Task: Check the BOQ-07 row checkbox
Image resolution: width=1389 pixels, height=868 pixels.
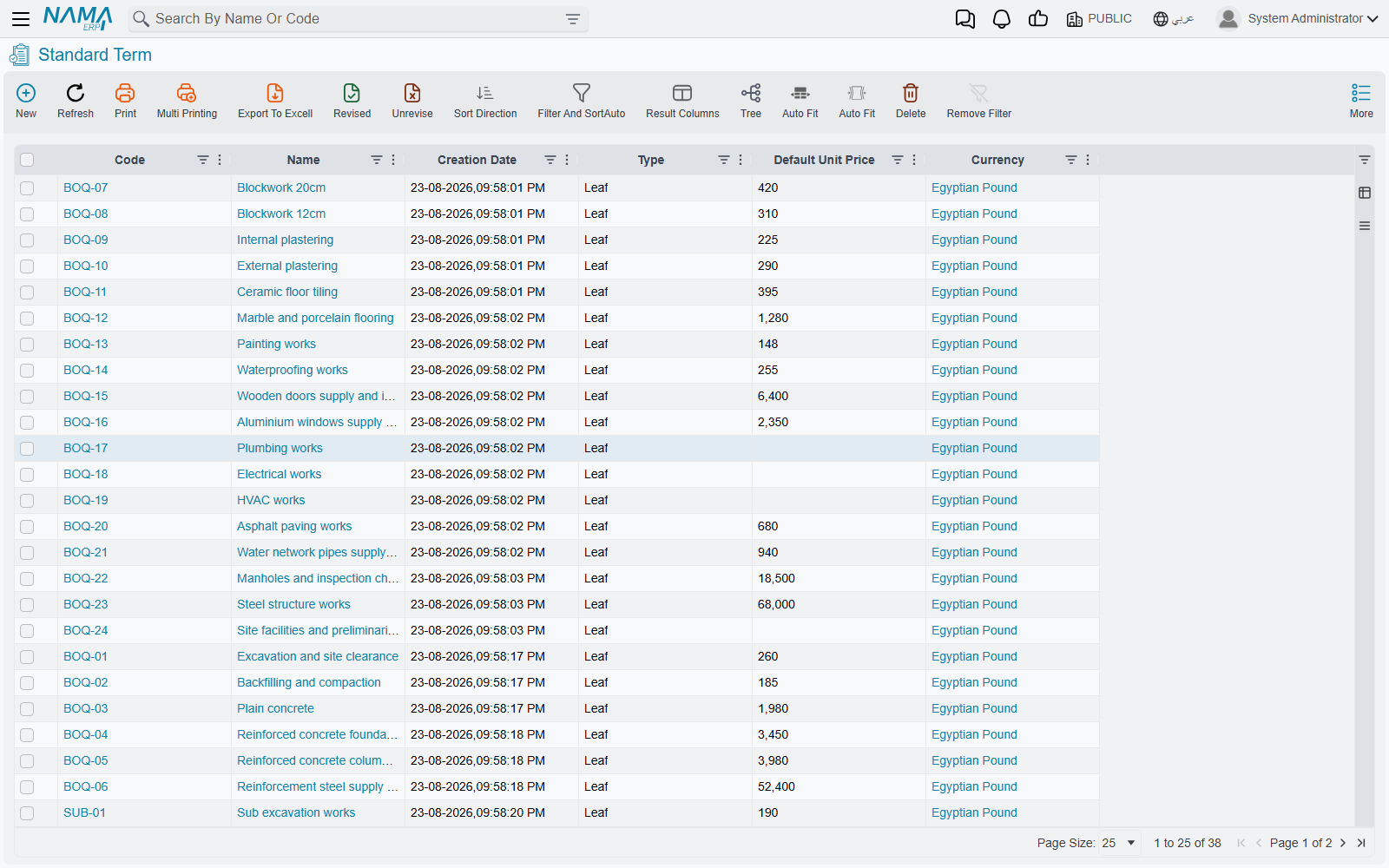Action: 27,188
